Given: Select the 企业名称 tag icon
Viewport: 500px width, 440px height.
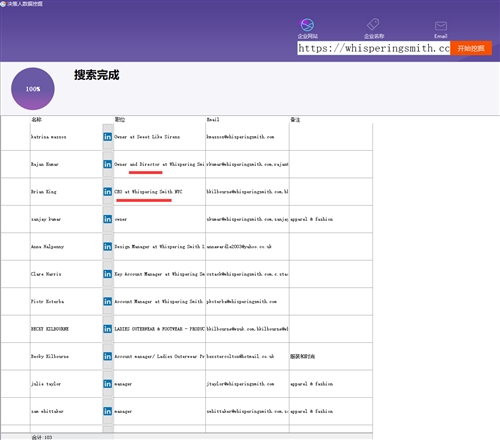Looking at the screenshot, I should (373, 24).
